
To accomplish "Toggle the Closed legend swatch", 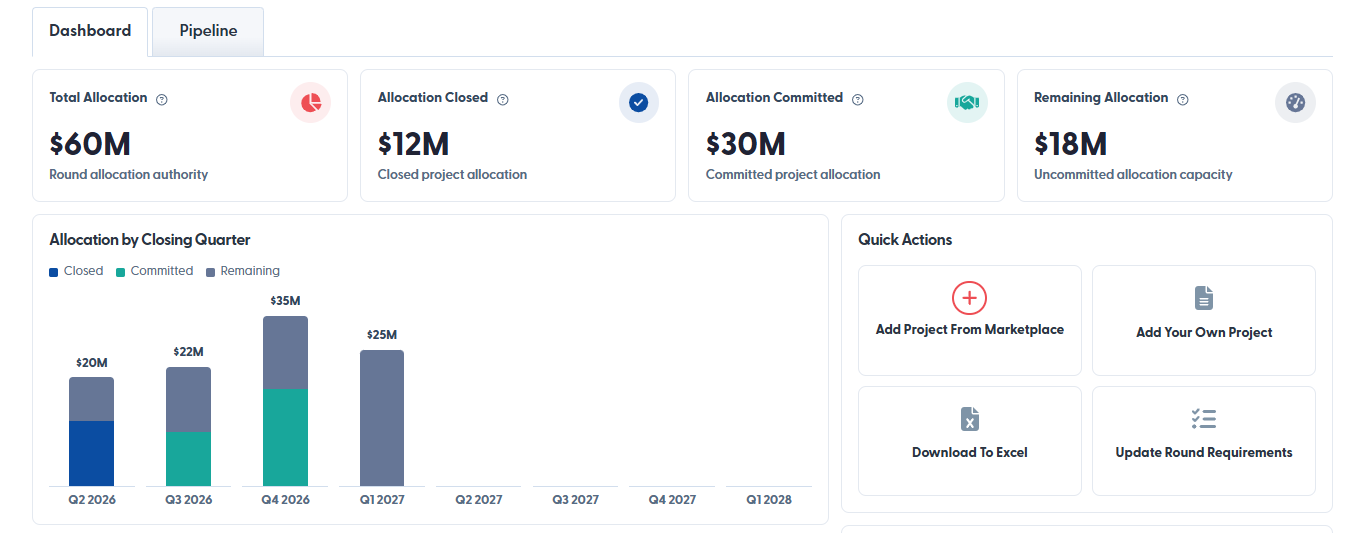I will (x=54, y=272).
